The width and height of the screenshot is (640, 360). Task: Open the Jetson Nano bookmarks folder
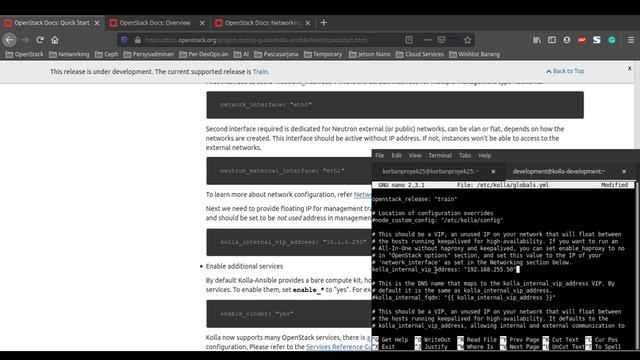click(370, 54)
